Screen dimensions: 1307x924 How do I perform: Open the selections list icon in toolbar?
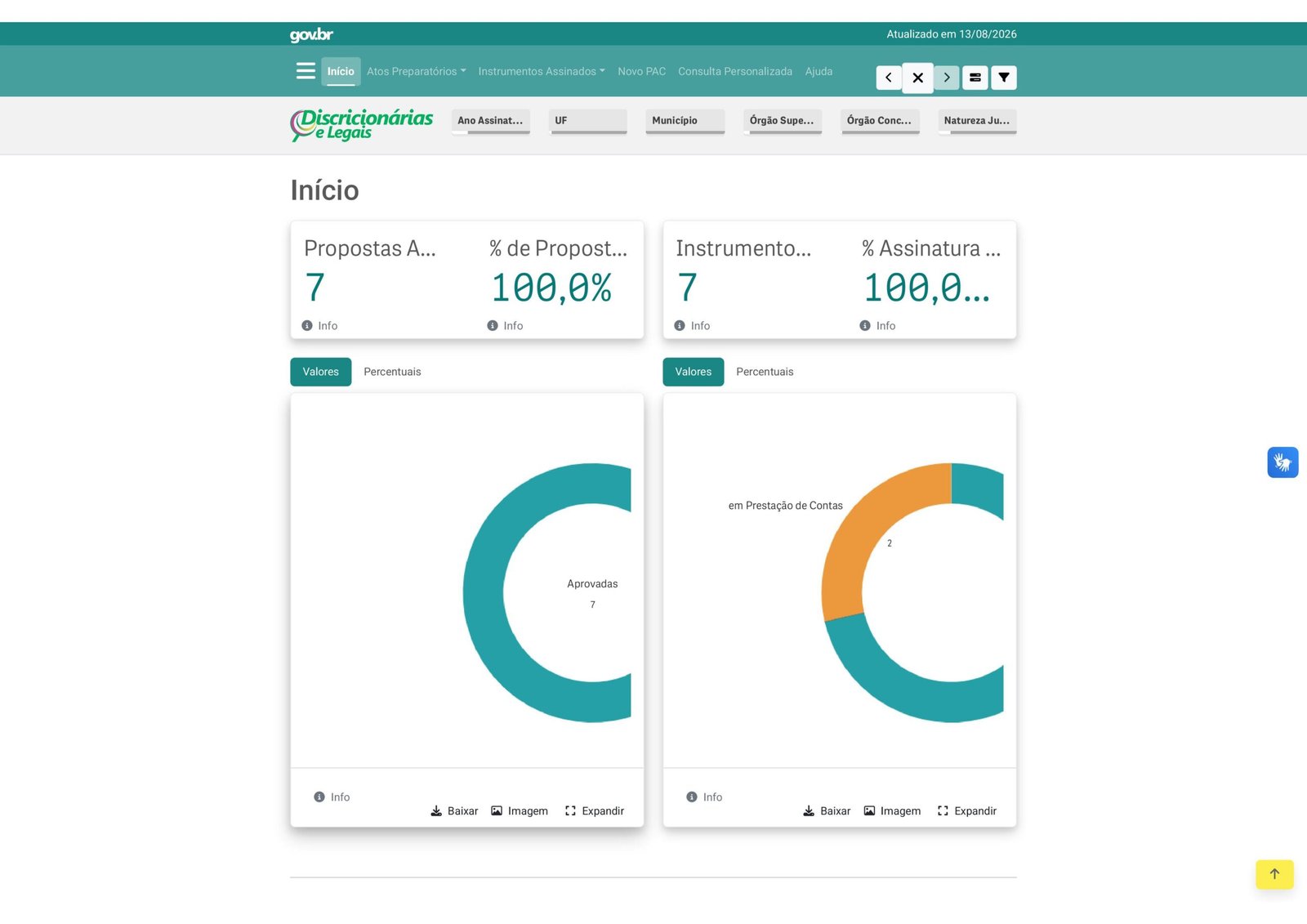tap(975, 78)
